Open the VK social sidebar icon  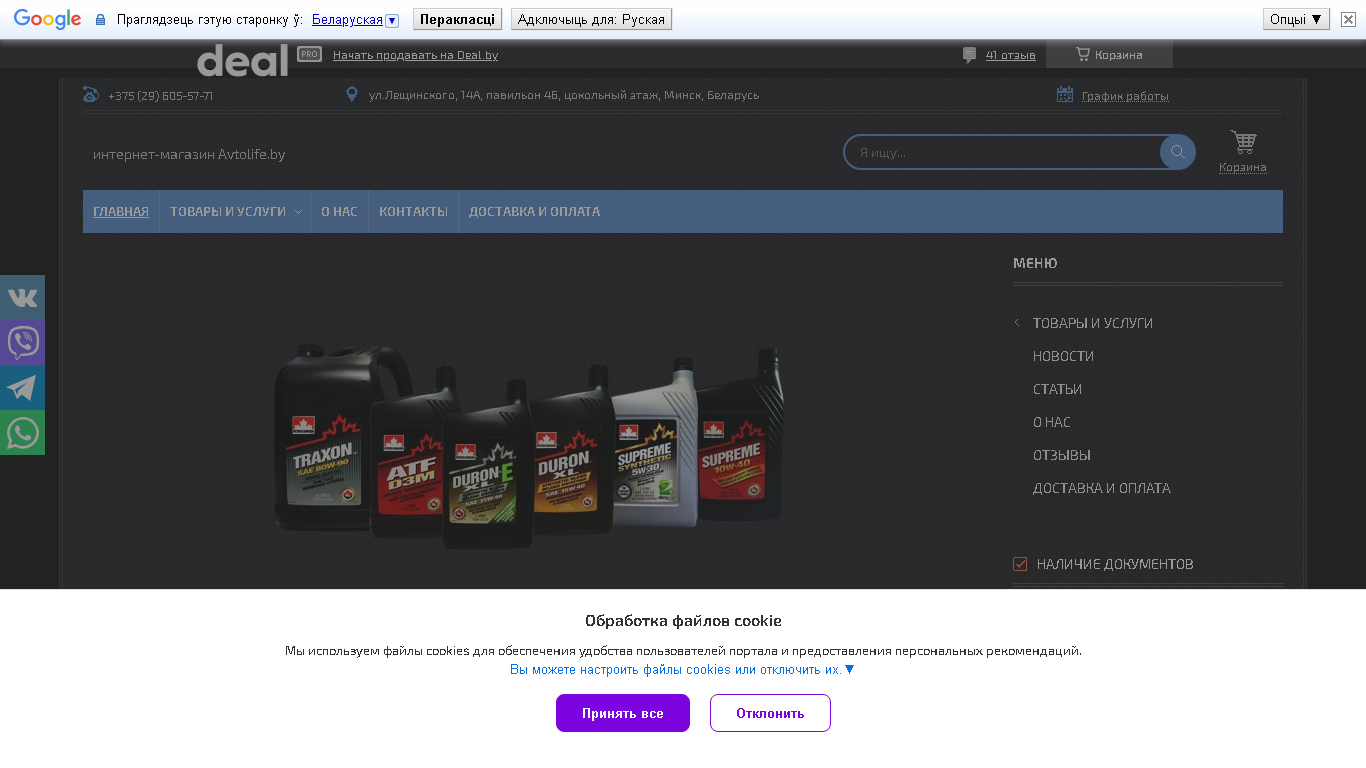(x=22, y=297)
